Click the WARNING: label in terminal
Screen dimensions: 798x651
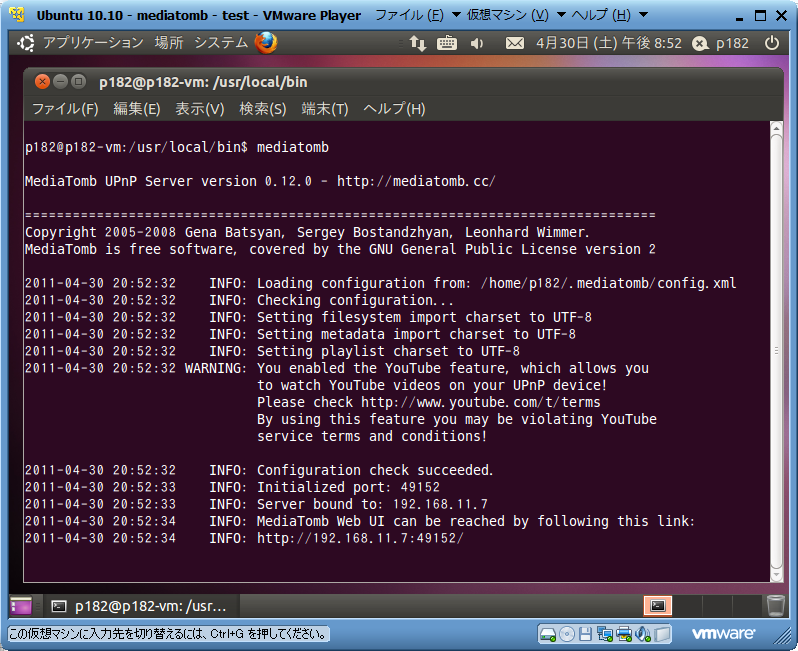[x=216, y=369]
